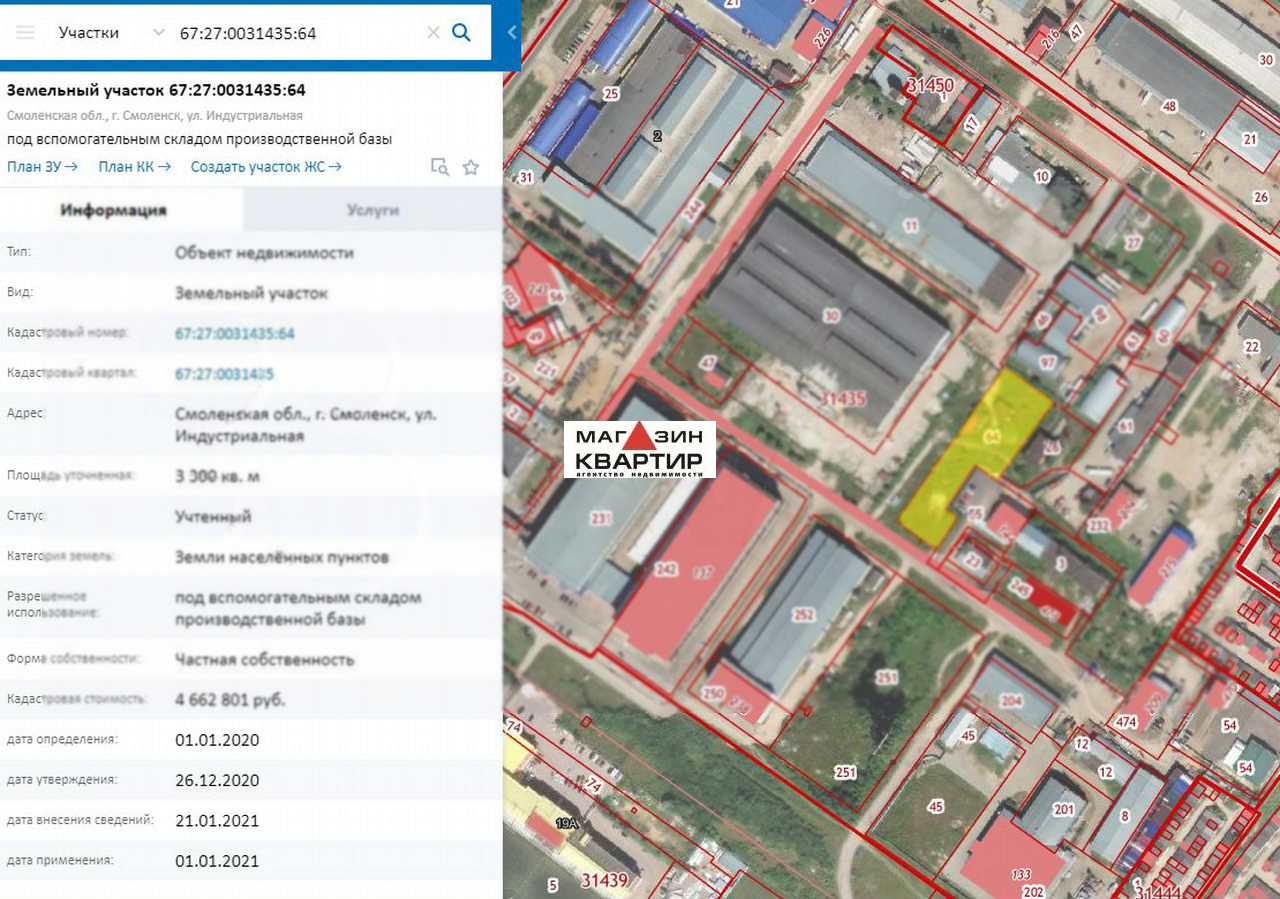Open План ЗУ link

[x=42, y=167]
